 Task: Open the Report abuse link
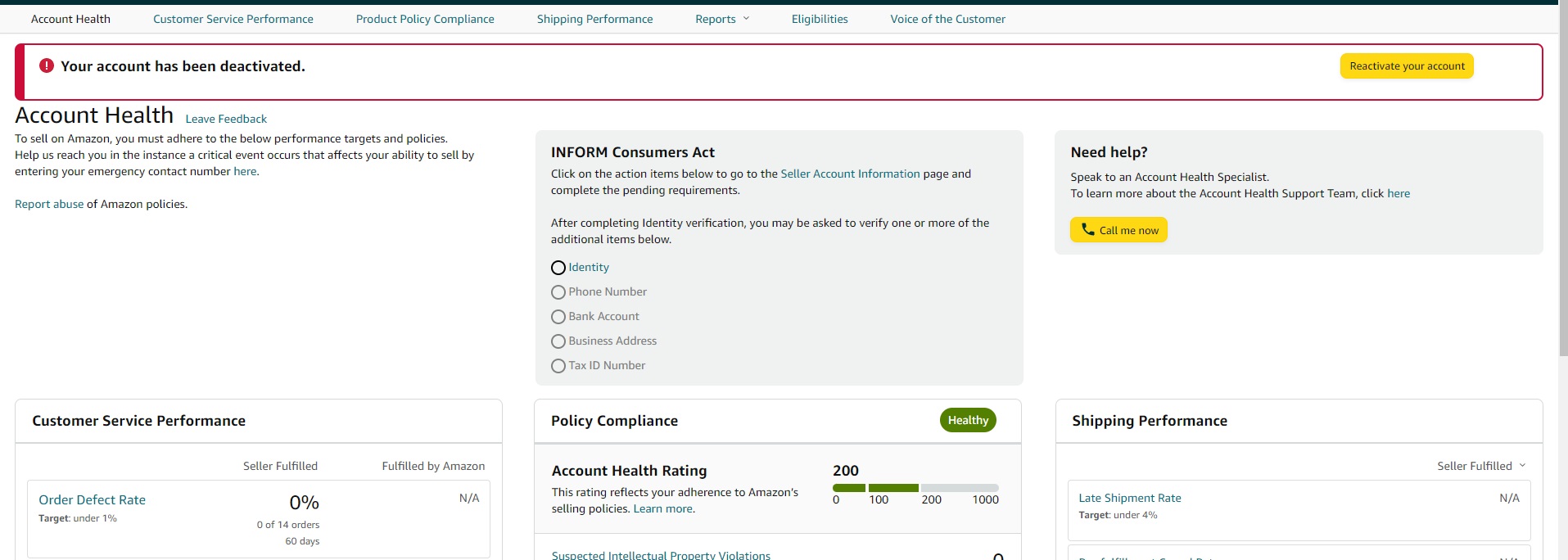[x=49, y=204]
